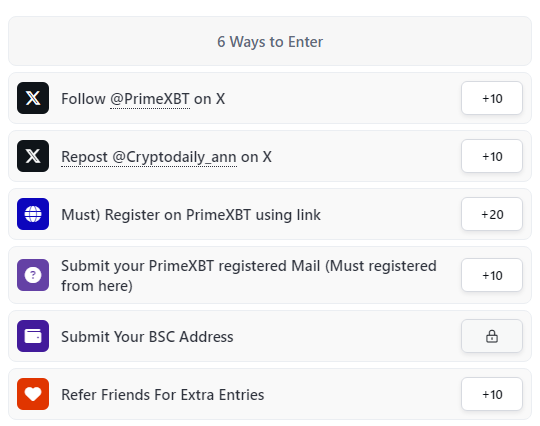This screenshot has width=540, height=426.
Task: Expand the Submit your PrimeXBT registered Mail row
Action: click(x=270, y=275)
